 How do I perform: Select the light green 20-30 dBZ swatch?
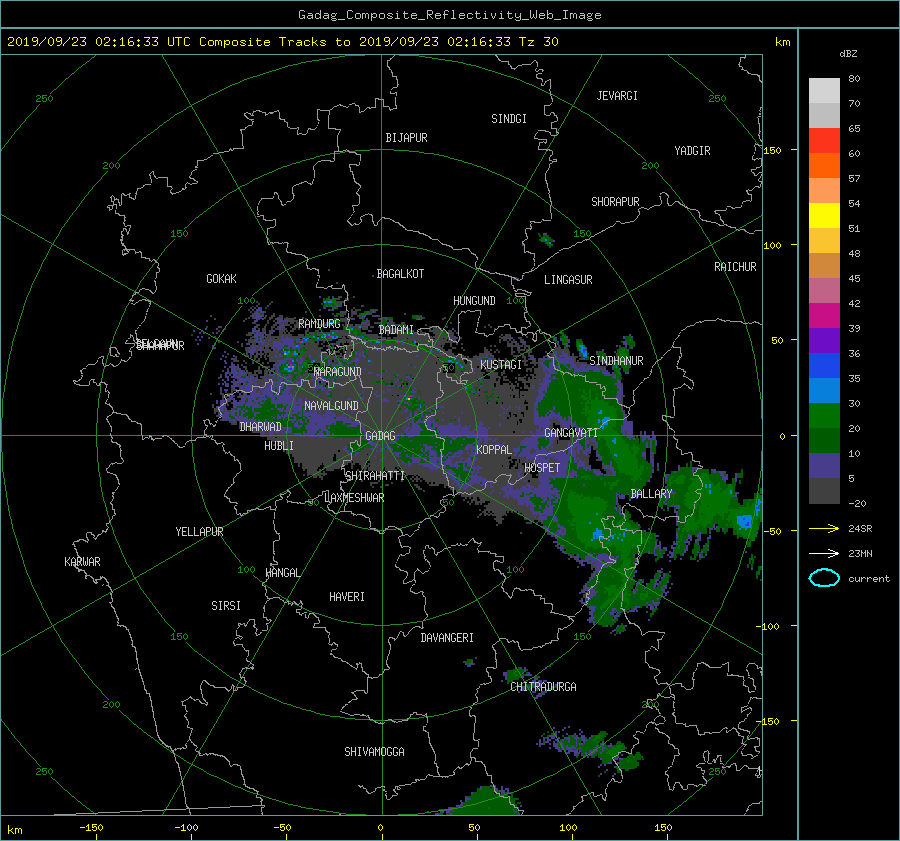[x=824, y=415]
